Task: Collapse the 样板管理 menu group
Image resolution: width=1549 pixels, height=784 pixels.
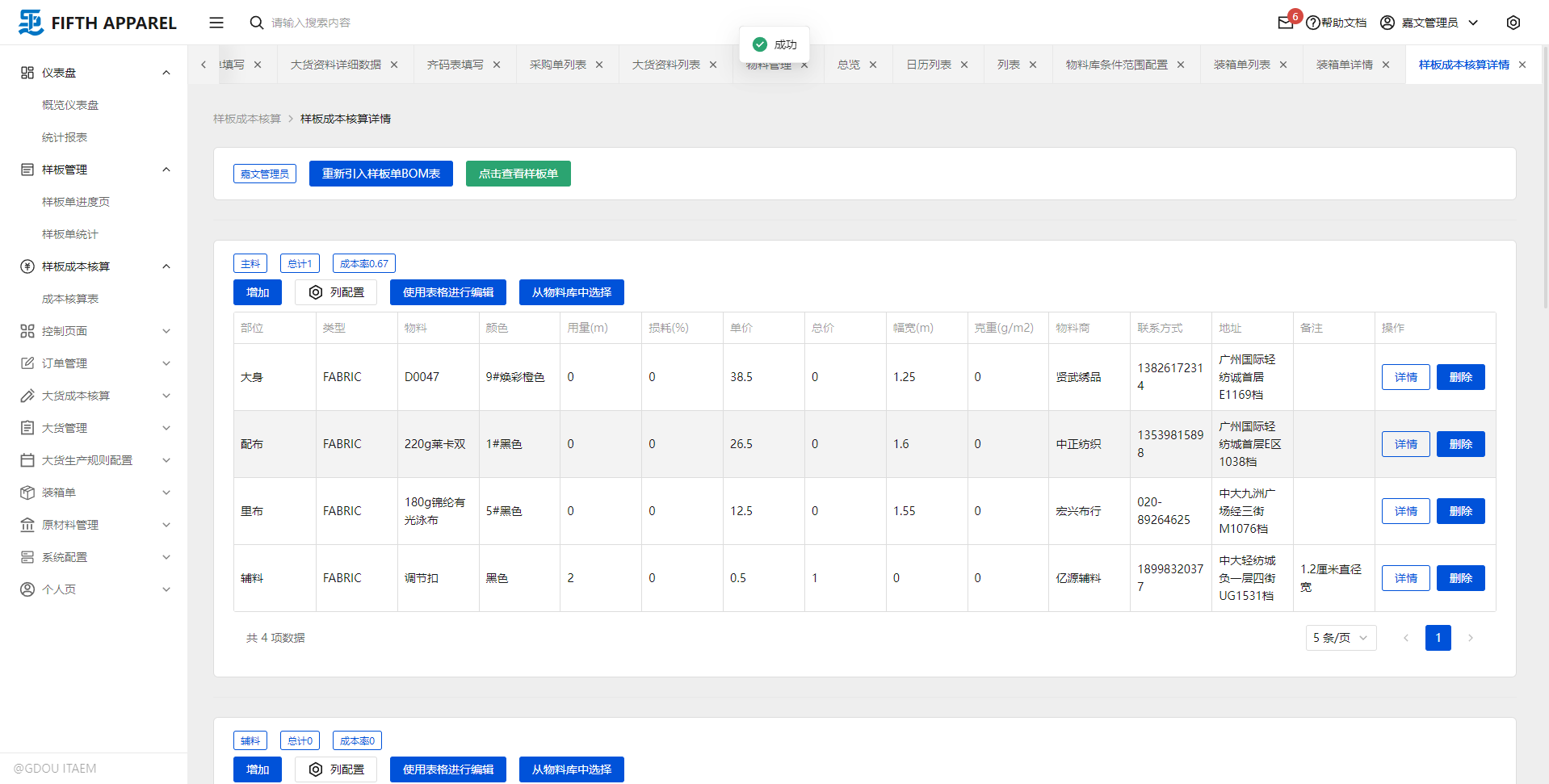Action: (x=166, y=170)
